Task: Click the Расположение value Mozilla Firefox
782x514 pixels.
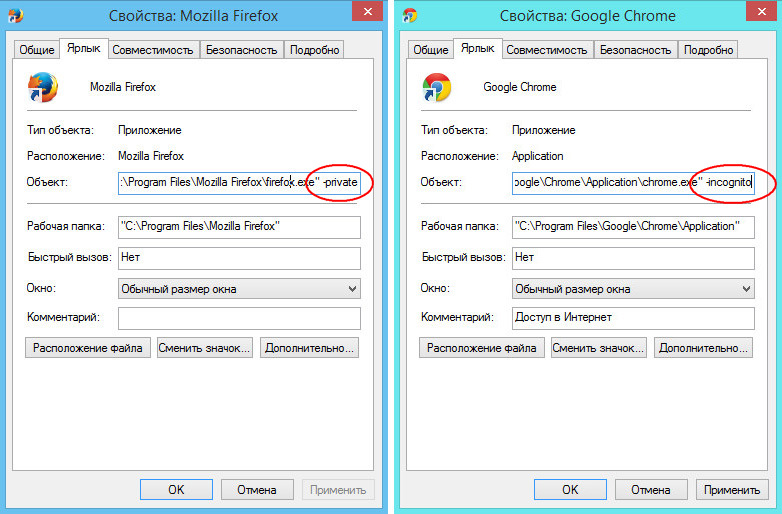Action: coord(151,156)
